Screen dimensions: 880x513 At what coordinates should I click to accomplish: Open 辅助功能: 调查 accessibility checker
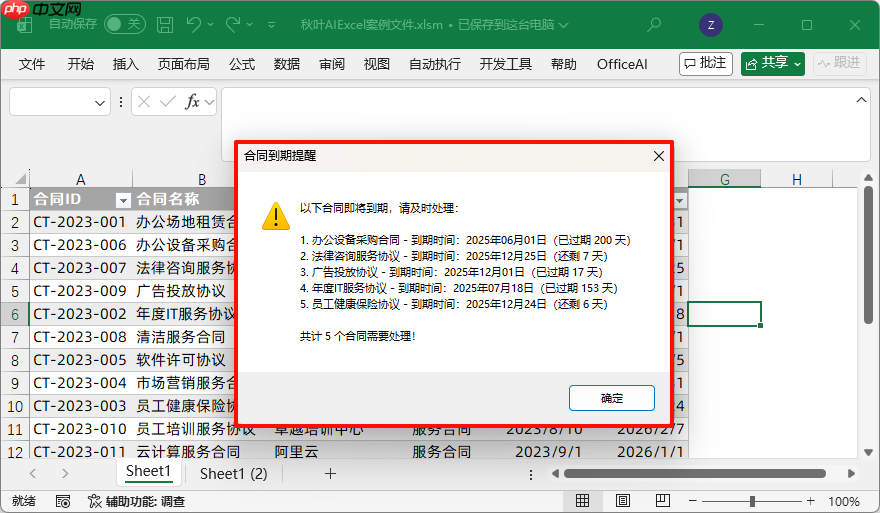click(136, 501)
